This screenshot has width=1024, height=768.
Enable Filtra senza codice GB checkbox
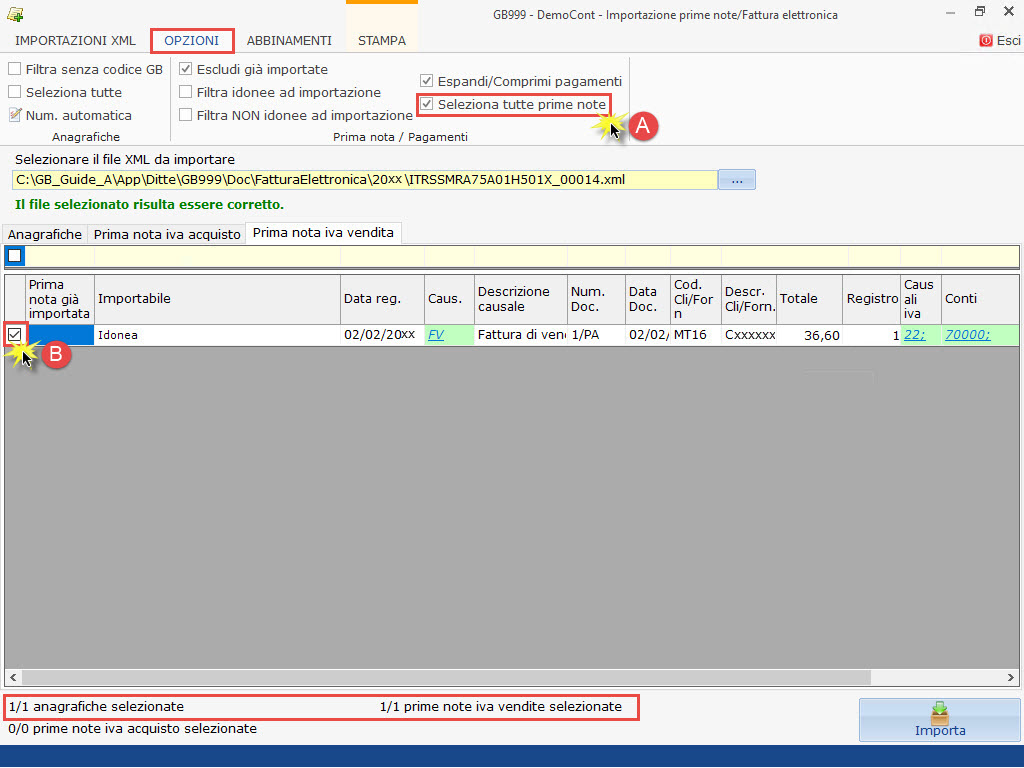tap(15, 69)
